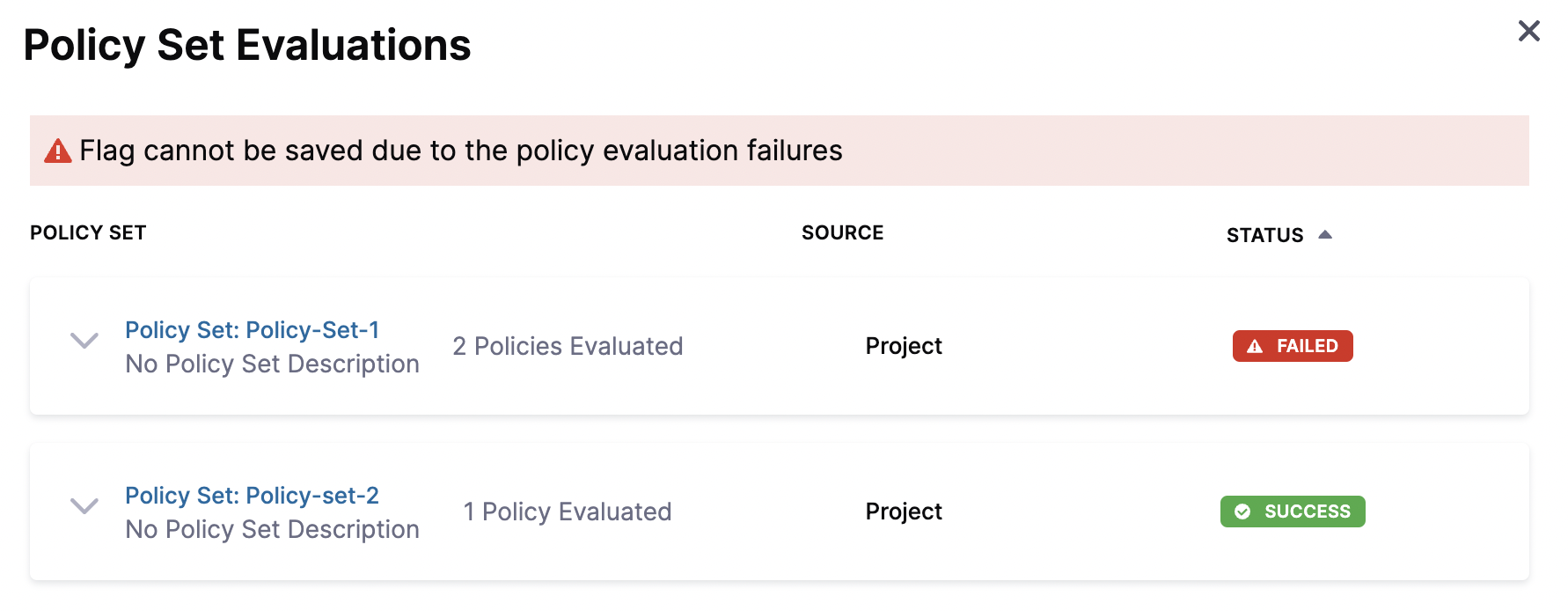Select the Project source for Policy-Set-1
The image size is (1568, 611).
903,346
